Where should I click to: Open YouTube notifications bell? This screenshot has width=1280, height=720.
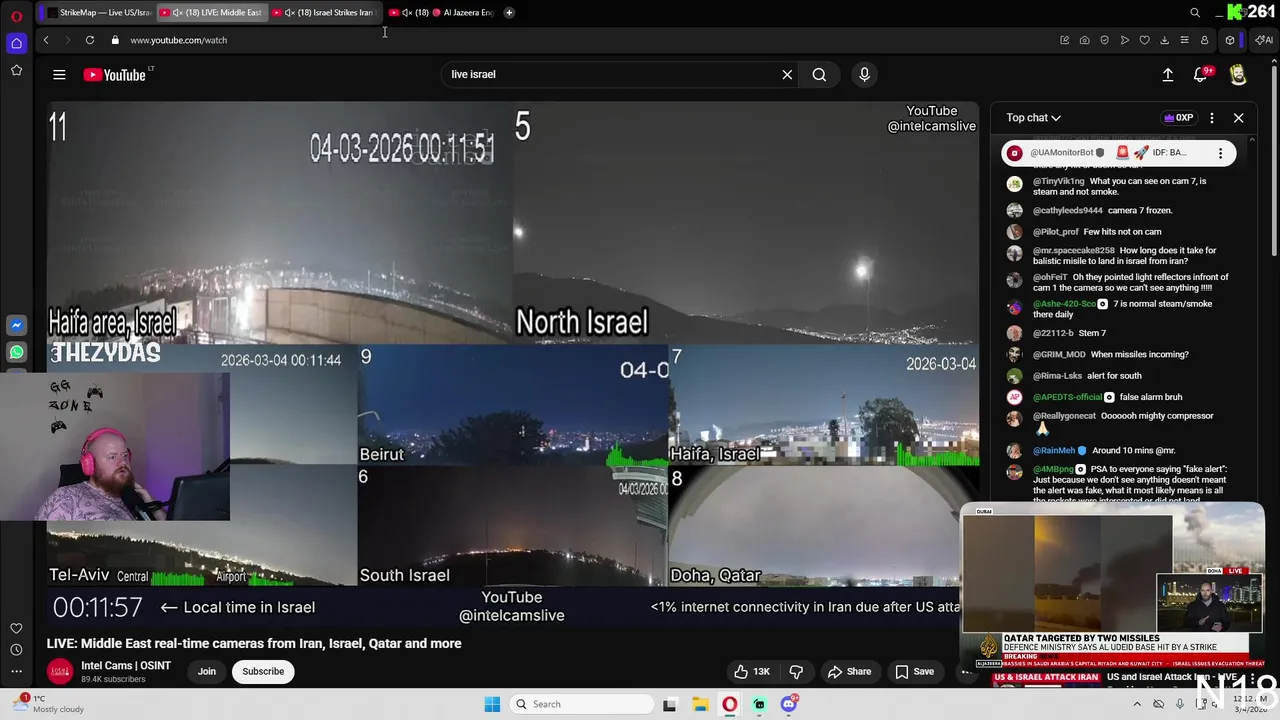click(1201, 74)
